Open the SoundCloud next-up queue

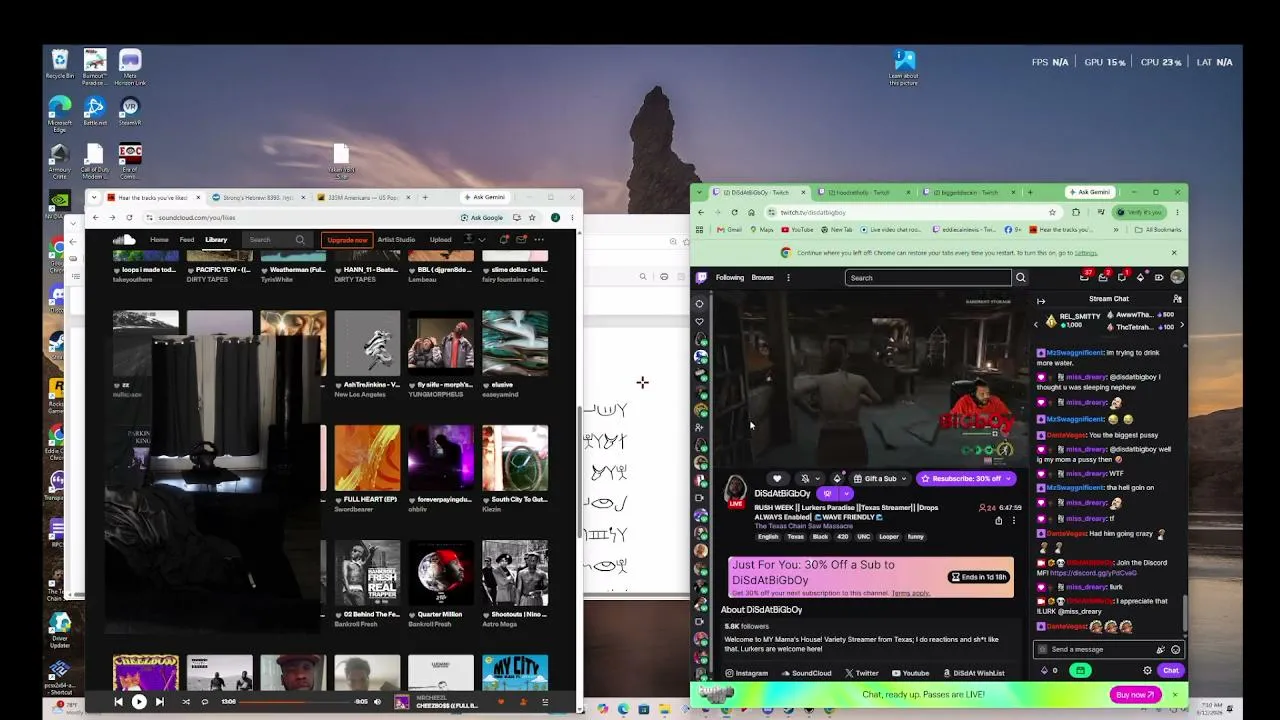coord(545,702)
